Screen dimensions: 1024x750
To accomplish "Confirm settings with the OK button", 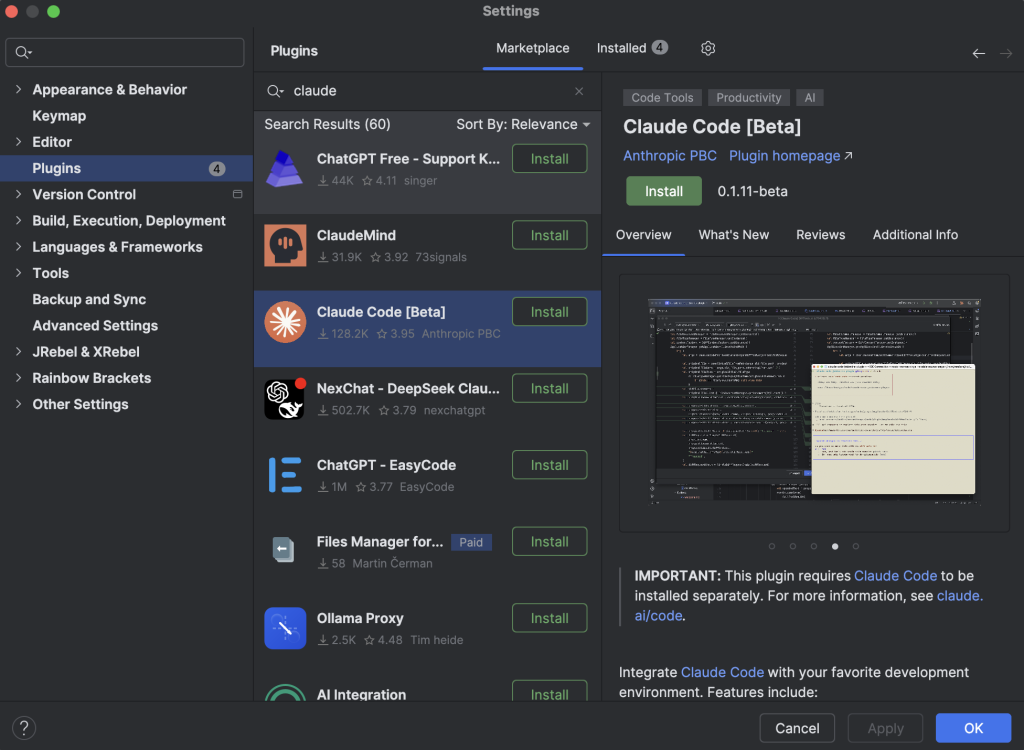I will [x=973, y=728].
